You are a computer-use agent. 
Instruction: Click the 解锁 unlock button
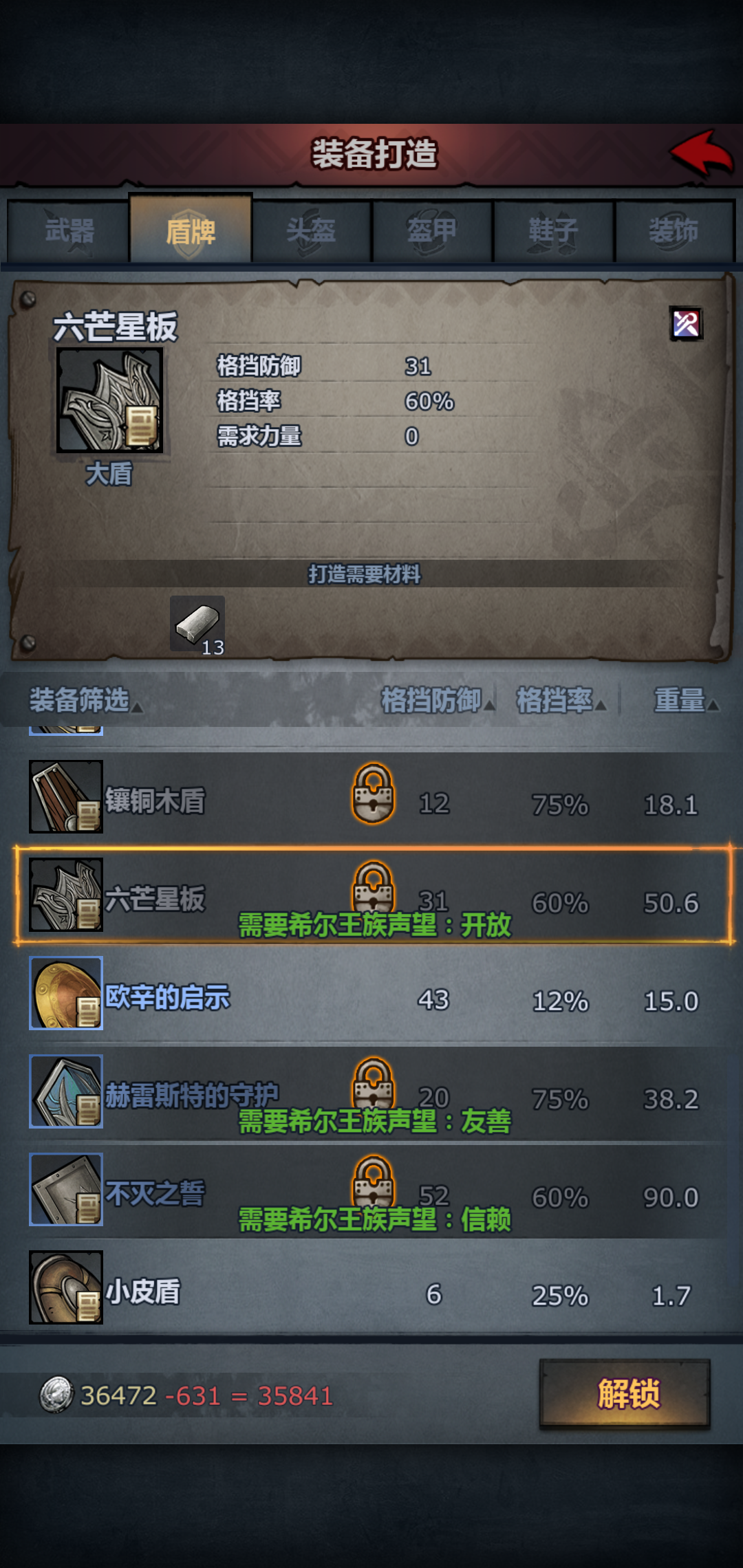click(625, 1394)
